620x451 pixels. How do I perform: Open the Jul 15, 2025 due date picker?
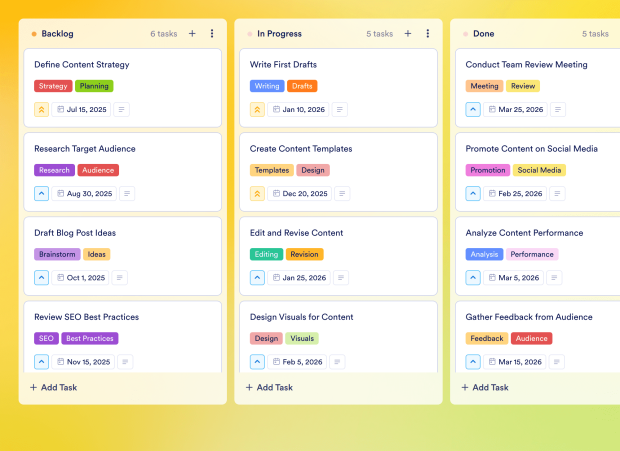coord(83,109)
